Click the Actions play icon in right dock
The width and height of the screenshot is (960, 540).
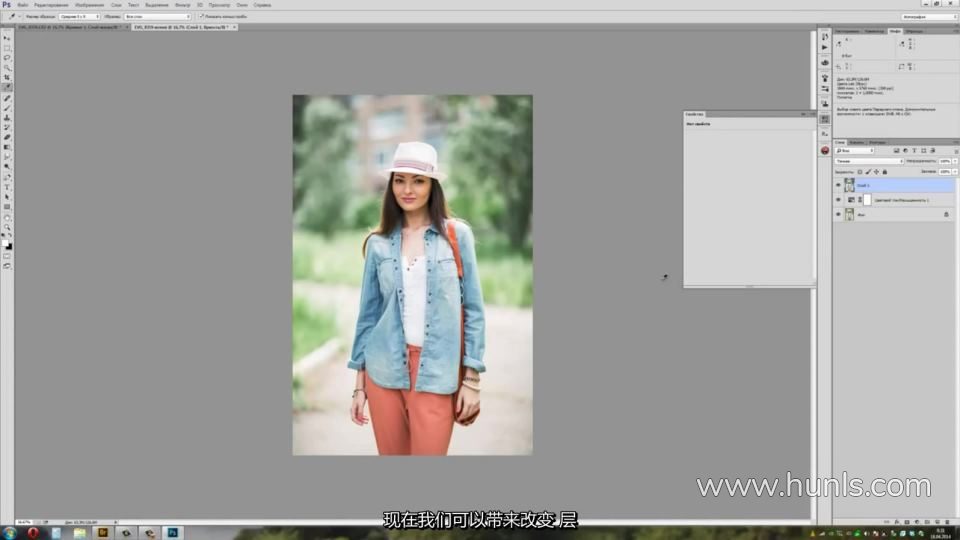point(825,47)
